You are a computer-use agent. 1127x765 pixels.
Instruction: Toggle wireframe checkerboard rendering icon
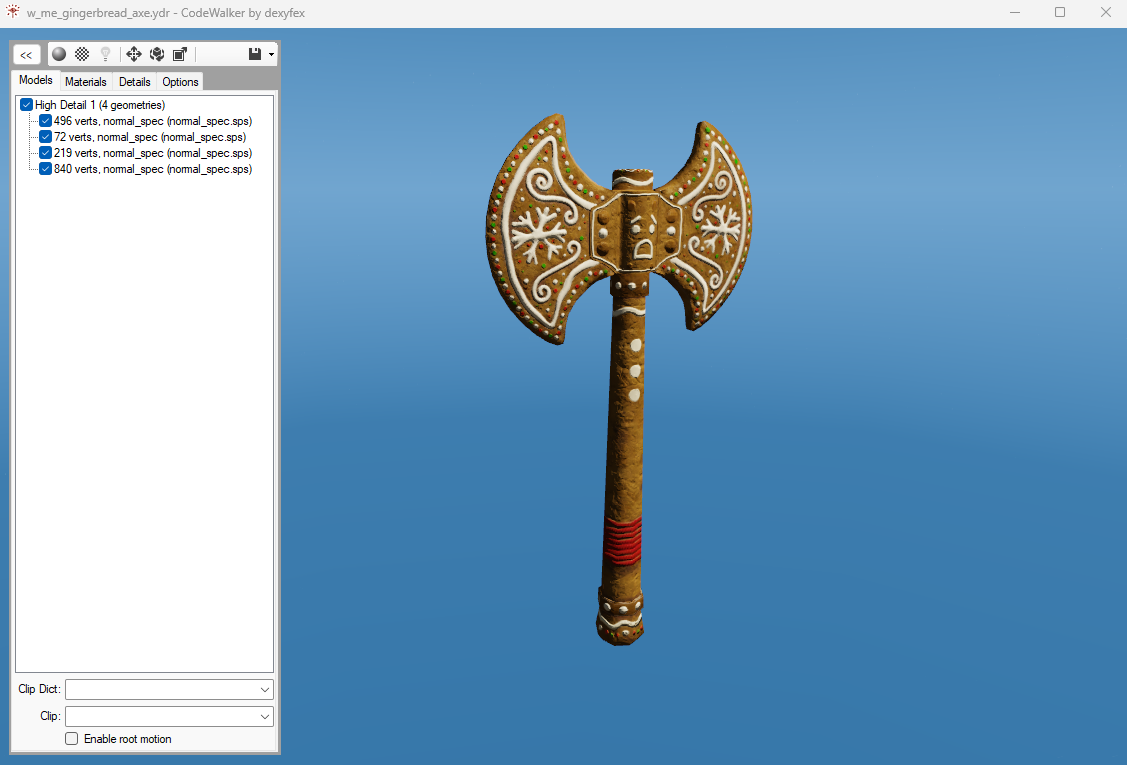(81, 54)
